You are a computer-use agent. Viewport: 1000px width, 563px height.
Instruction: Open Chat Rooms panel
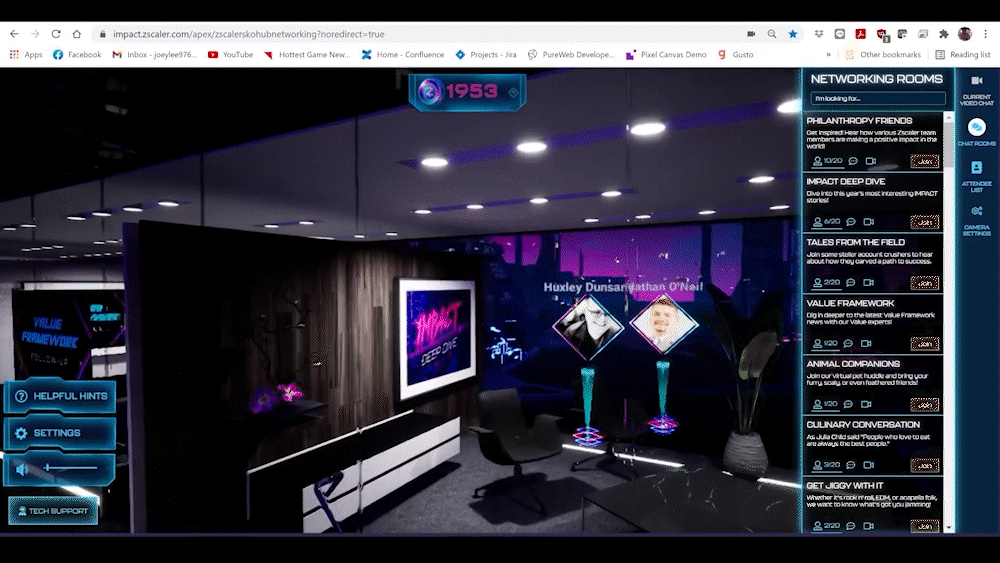click(976, 132)
